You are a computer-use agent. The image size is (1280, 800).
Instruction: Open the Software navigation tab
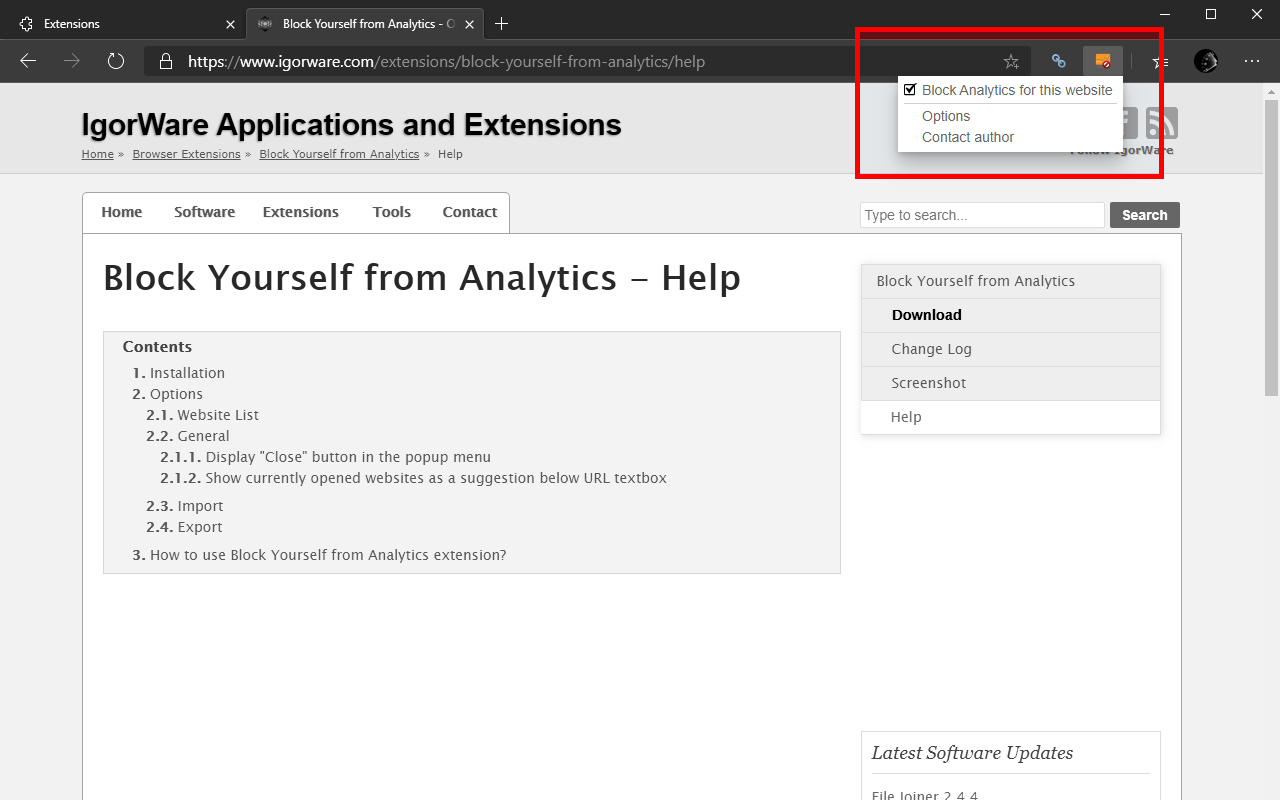coord(204,212)
